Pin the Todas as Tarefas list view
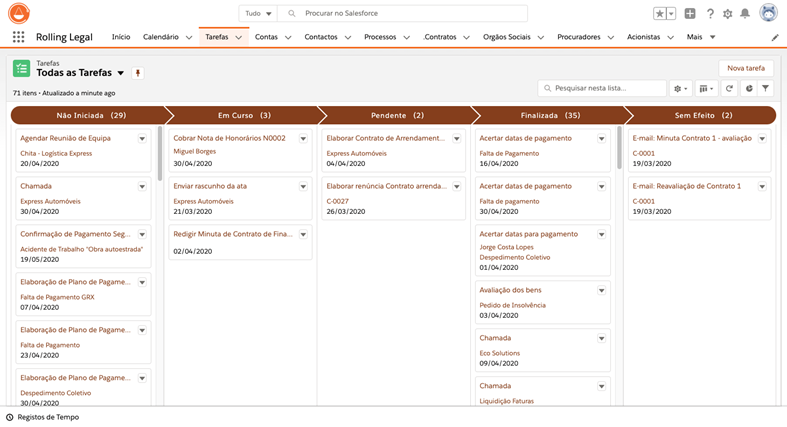Image resolution: width=787 pixels, height=427 pixels. tap(138, 73)
